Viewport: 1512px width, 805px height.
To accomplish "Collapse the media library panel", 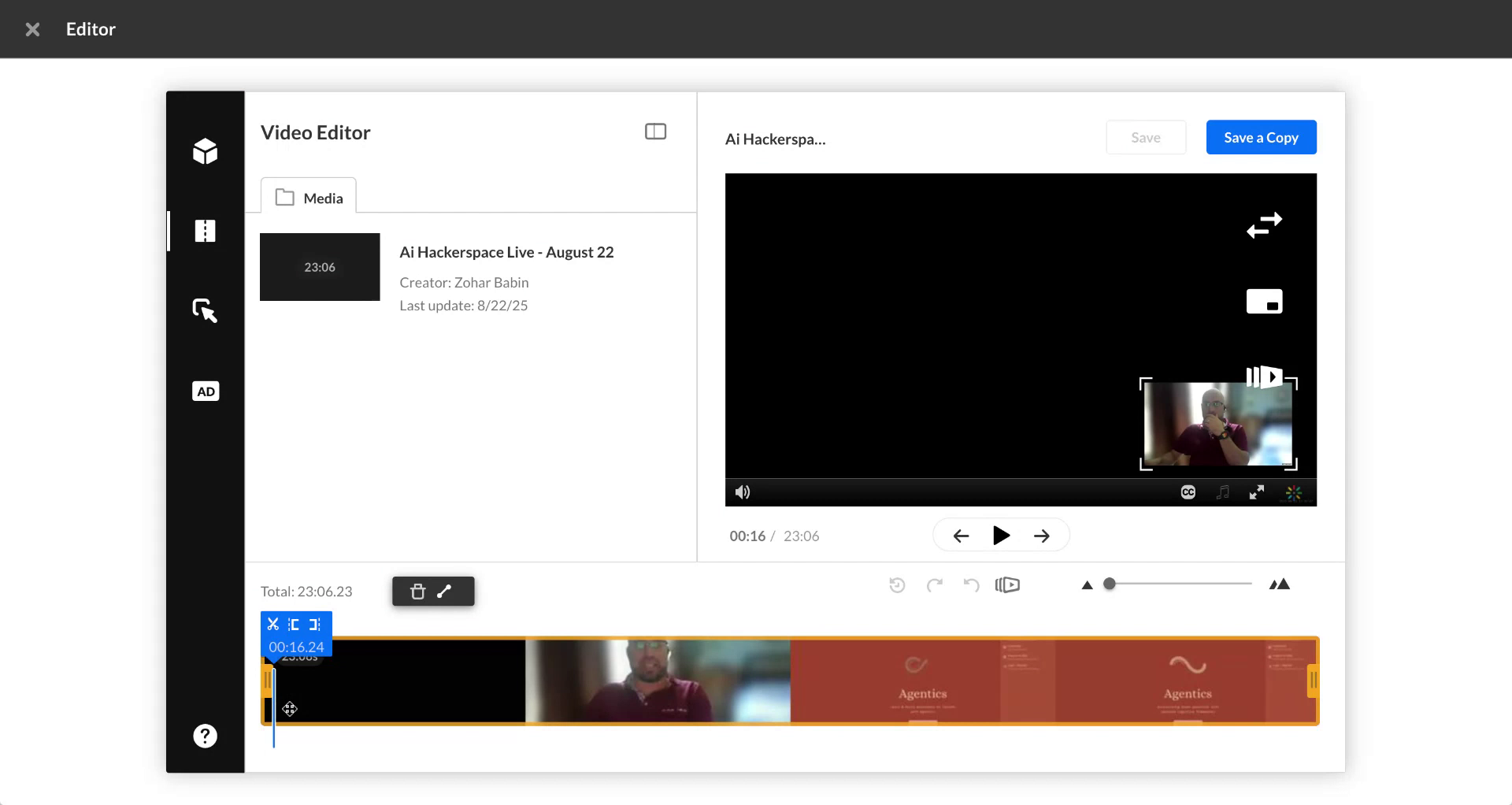I will click(x=655, y=131).
